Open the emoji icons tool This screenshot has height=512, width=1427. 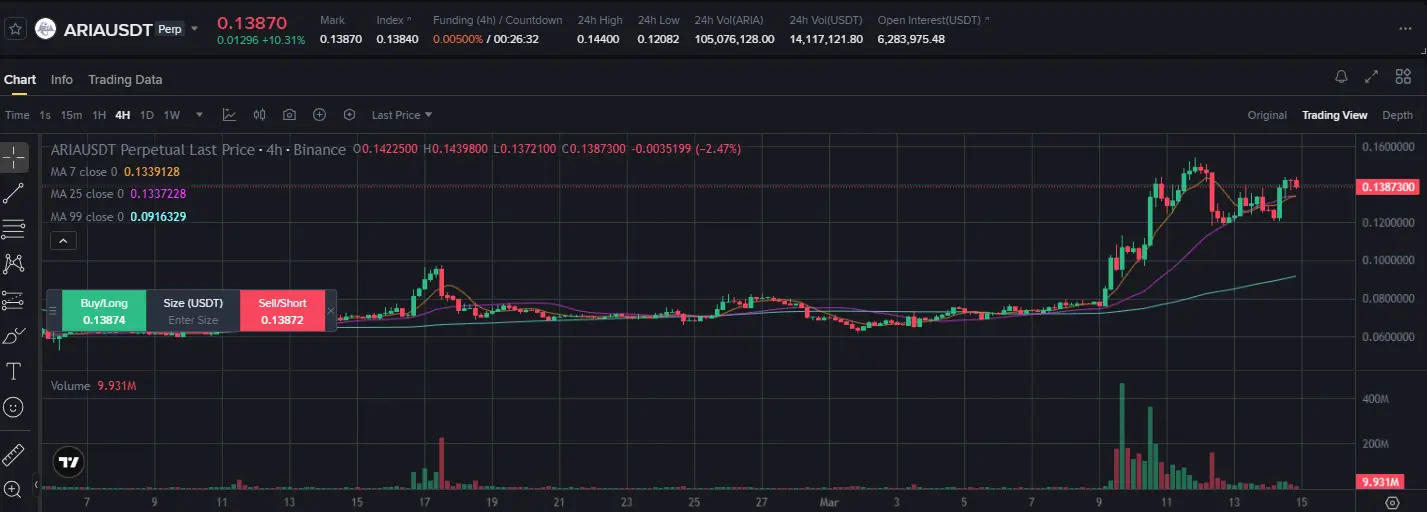point(14,407)
